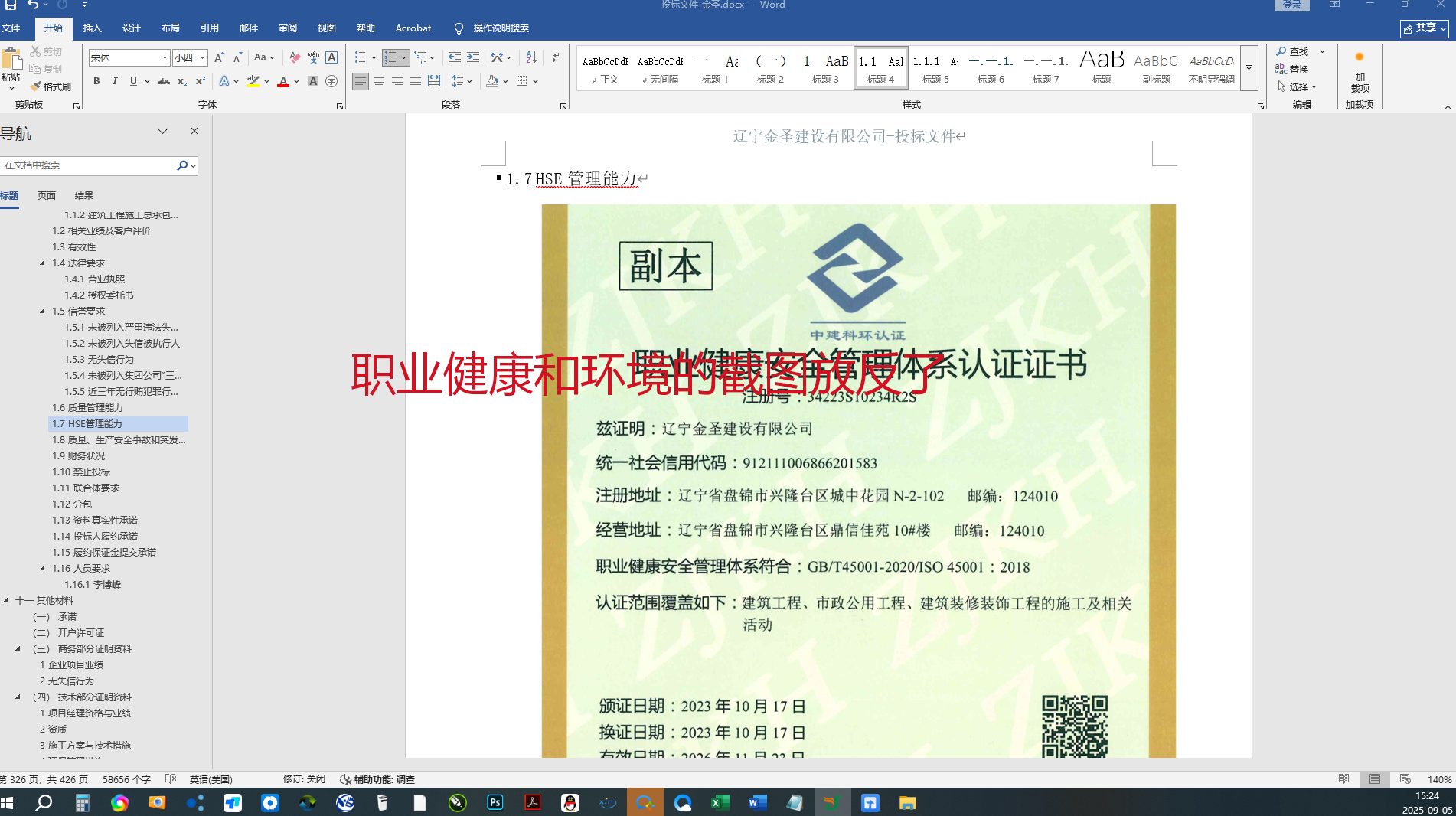Image resolution: width=1456 pixels, height=816 pixels.
Task: Open the phonetic guide (wén) tool
Action: [x=313, y=57]
